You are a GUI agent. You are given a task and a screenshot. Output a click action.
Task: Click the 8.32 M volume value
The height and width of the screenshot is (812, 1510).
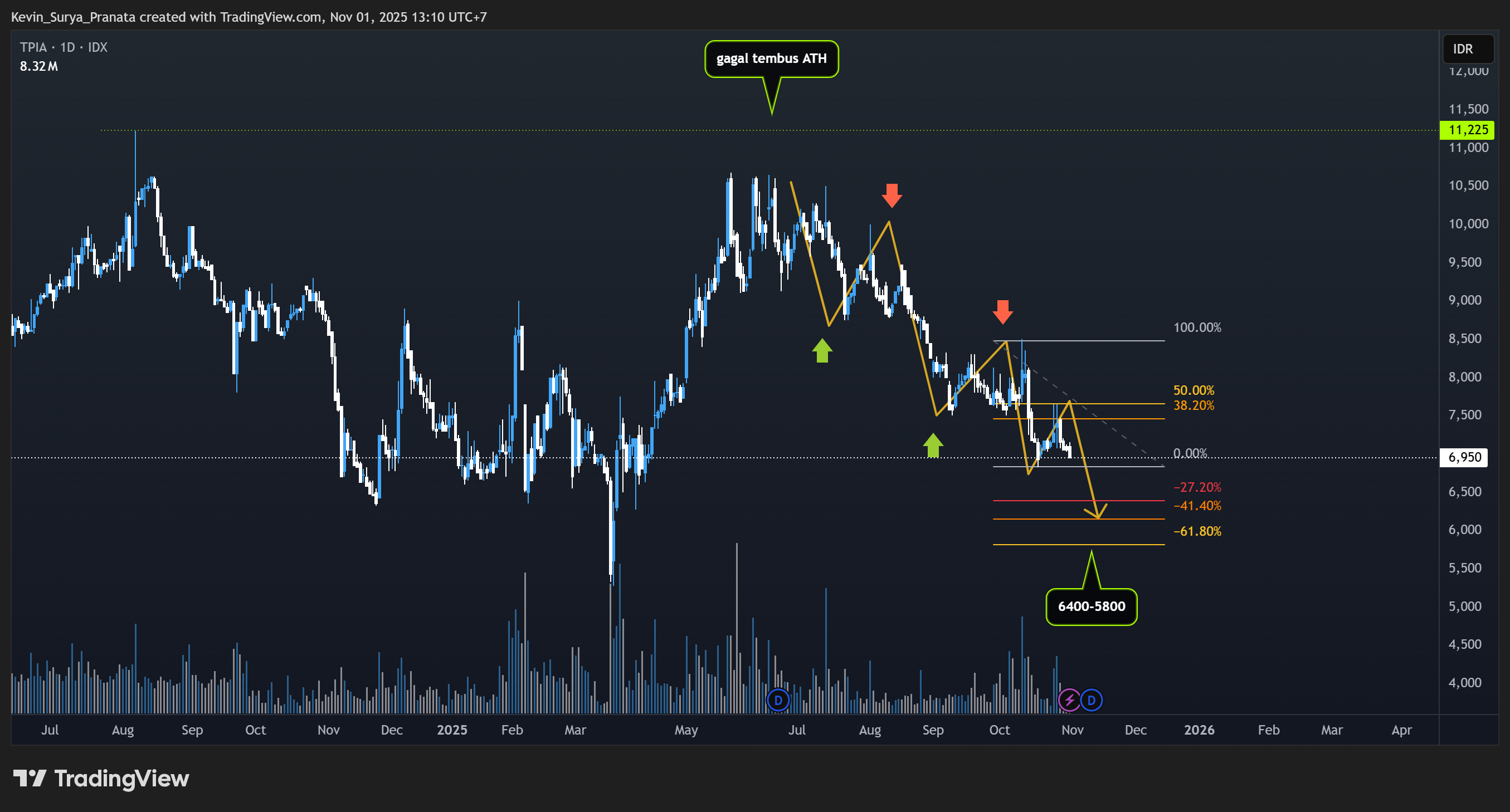coord(38,66)
